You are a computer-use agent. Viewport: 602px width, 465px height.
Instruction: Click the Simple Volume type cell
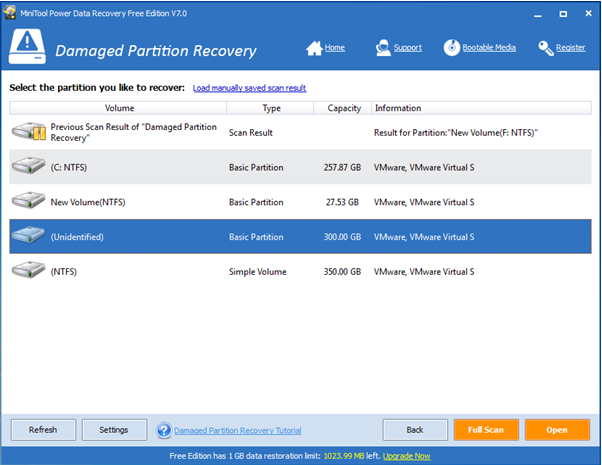(x=258, y=271)
